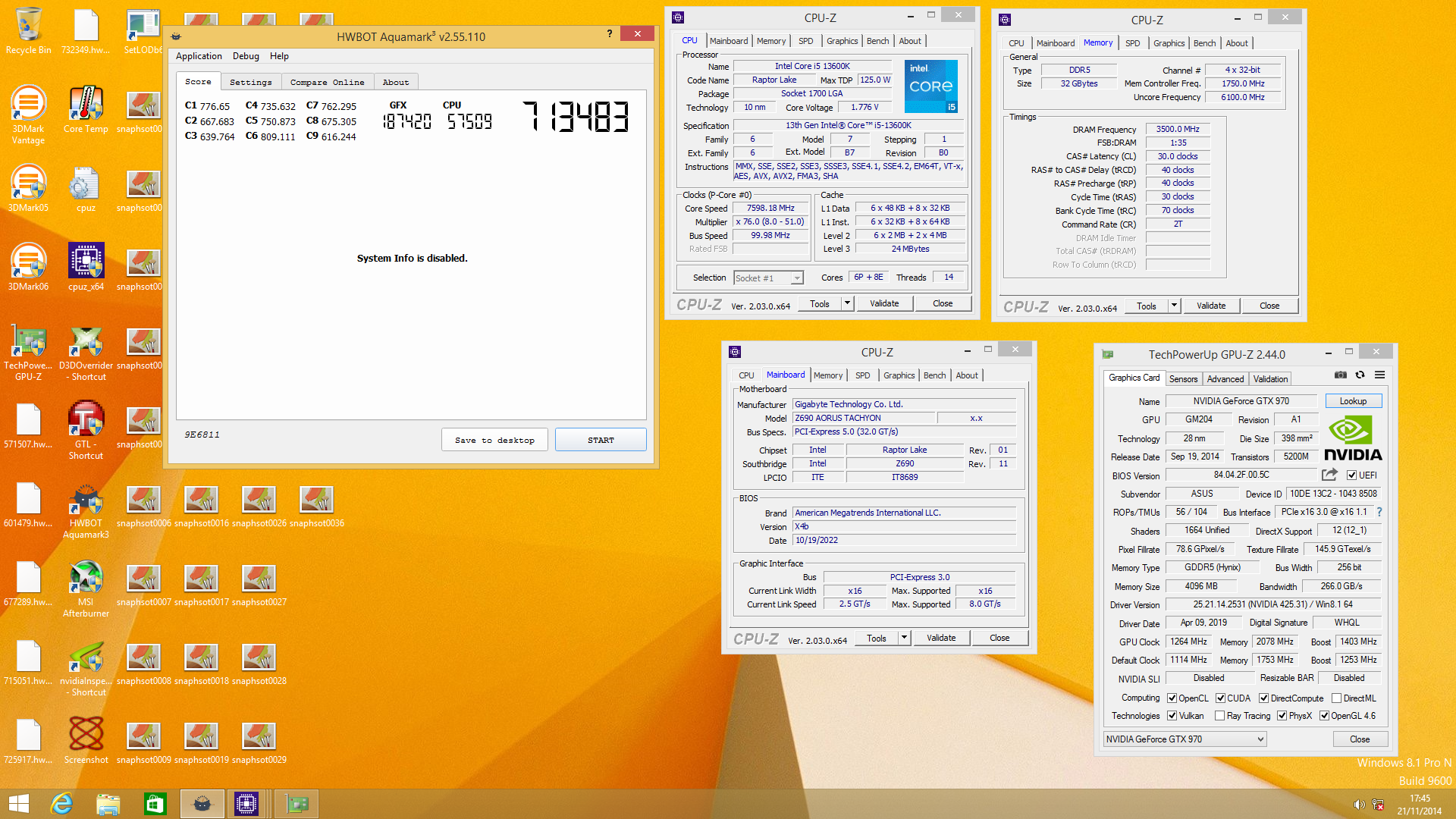
Task: Switch to Aquamark Settings tab
Action: (x=250, y=82)
